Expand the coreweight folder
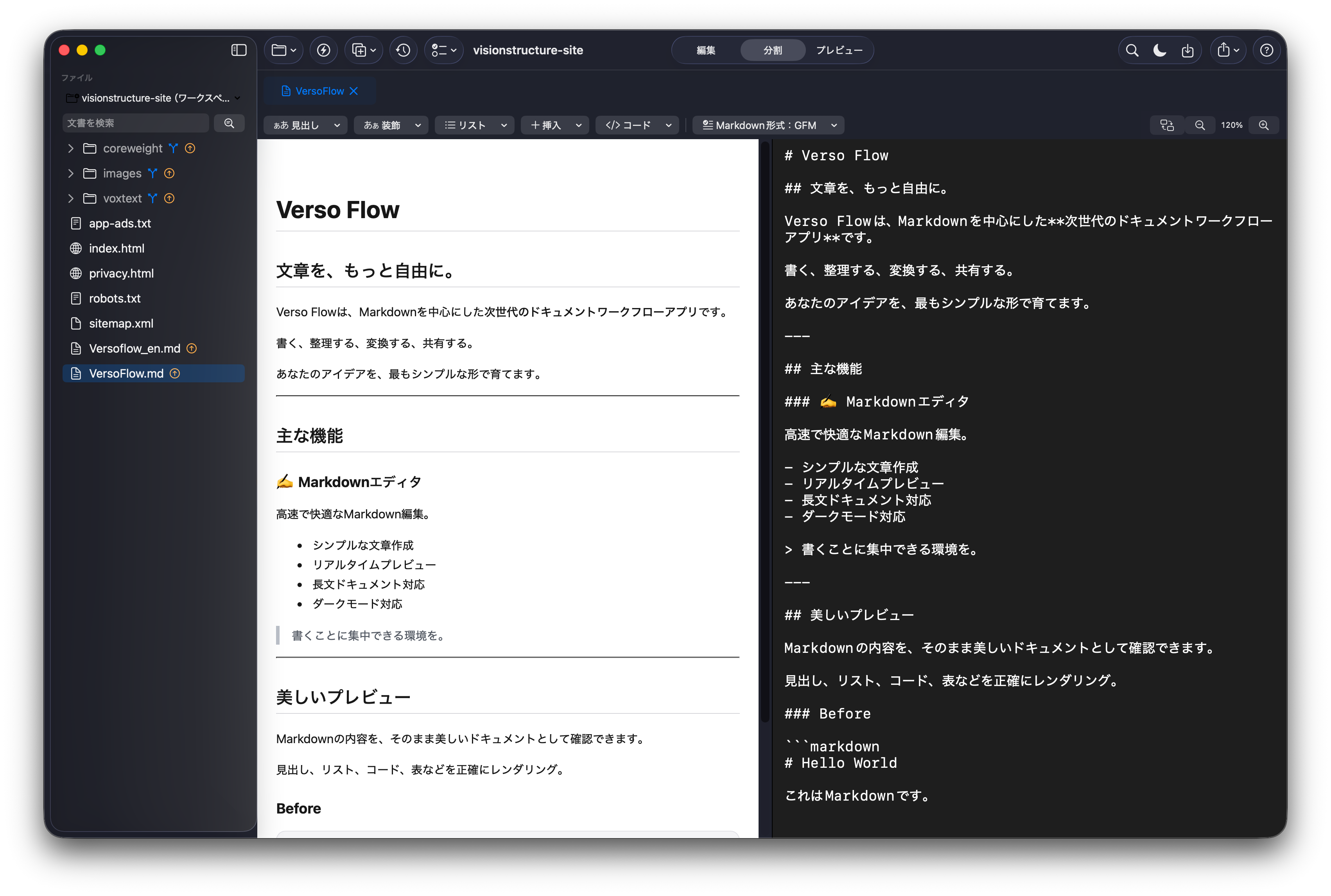This screenshot has height=896, width=1331. [71, 148]
